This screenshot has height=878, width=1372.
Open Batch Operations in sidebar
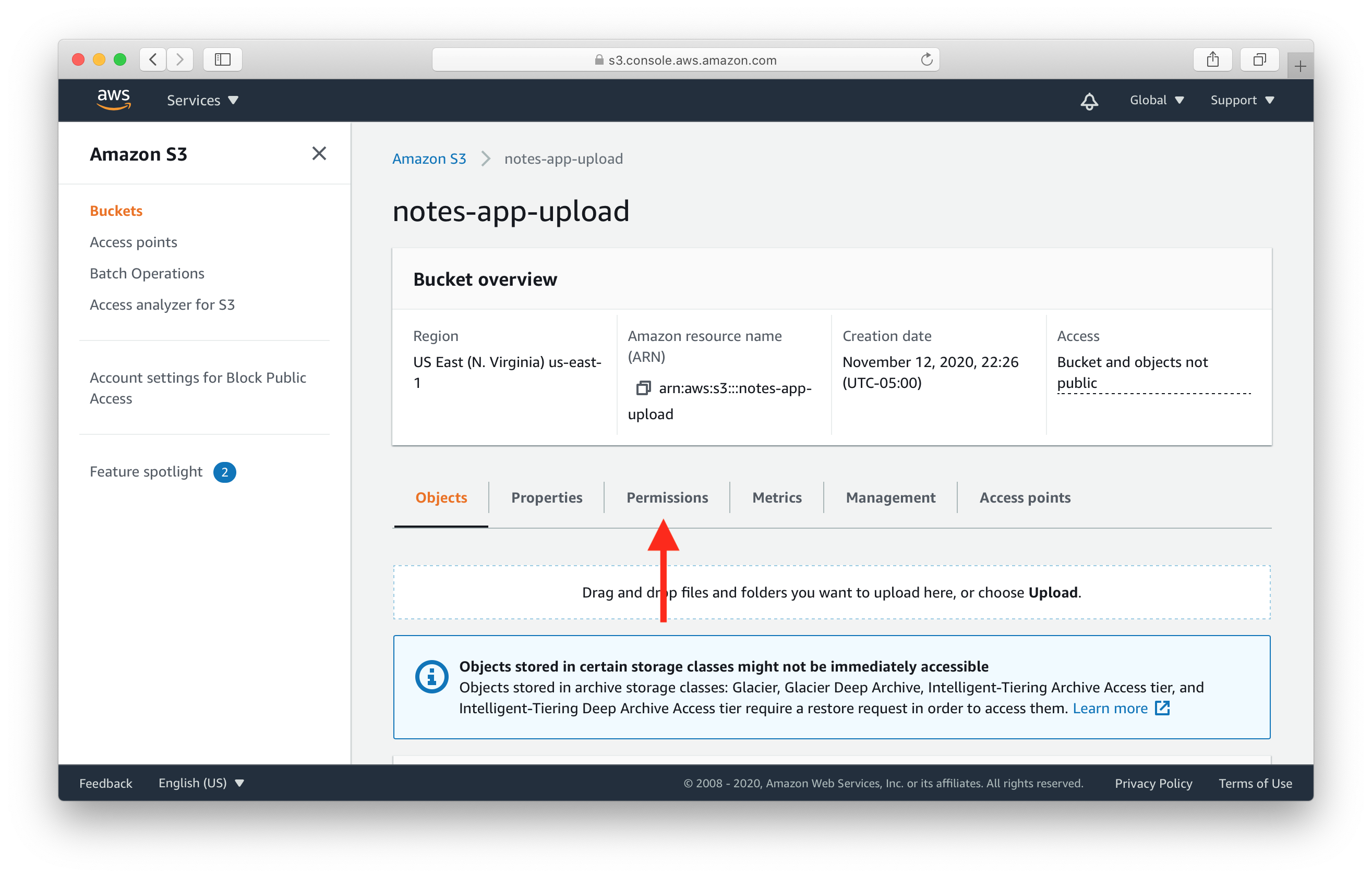[x=147, y=273]
